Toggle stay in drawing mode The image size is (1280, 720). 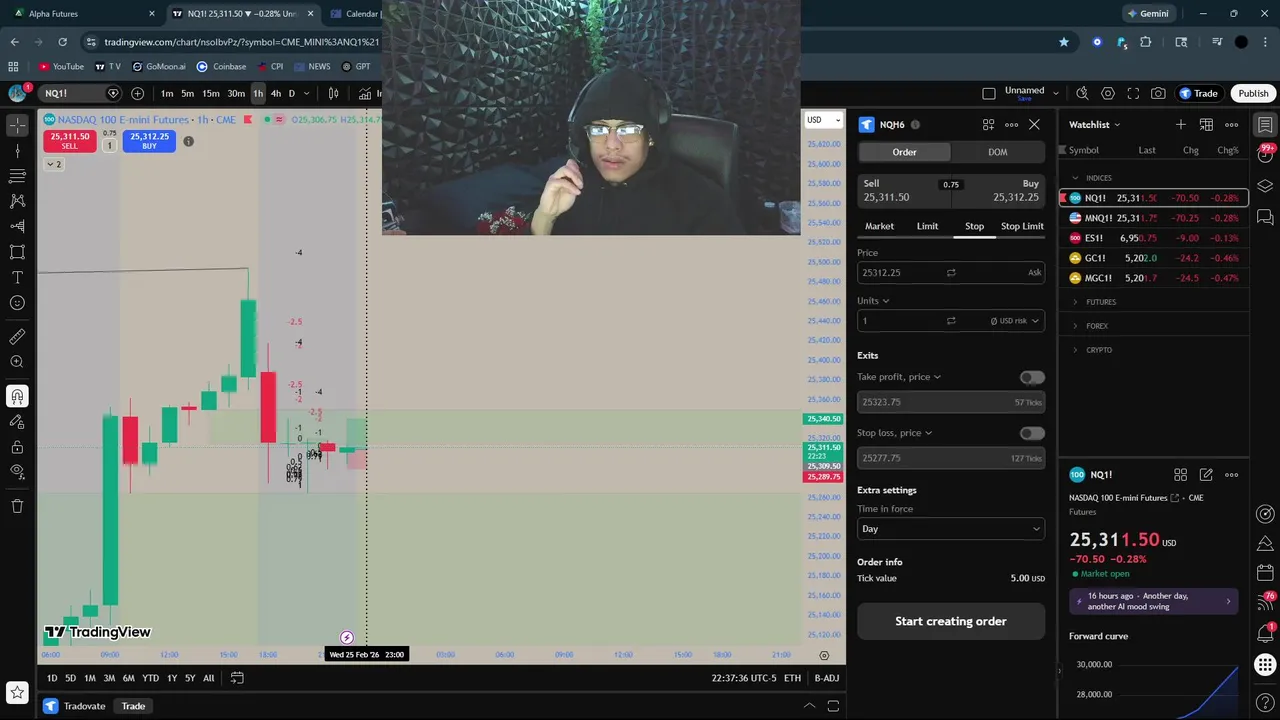click(17, 422)
